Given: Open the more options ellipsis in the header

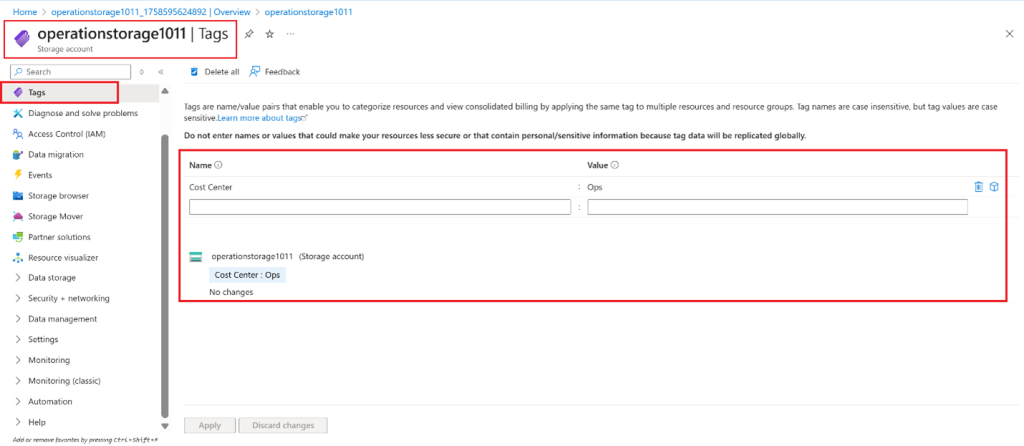Looking at the screenshot, I should (290, 33).
